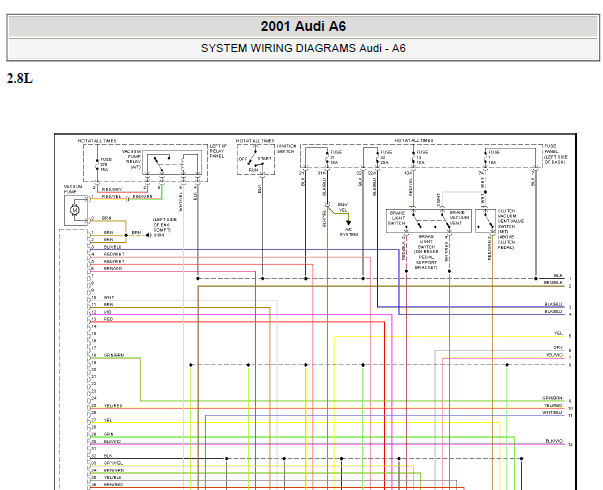
Task: Click connector pin 27 'YEL' label
Action: pyautogui.click(x=108, y=420)
